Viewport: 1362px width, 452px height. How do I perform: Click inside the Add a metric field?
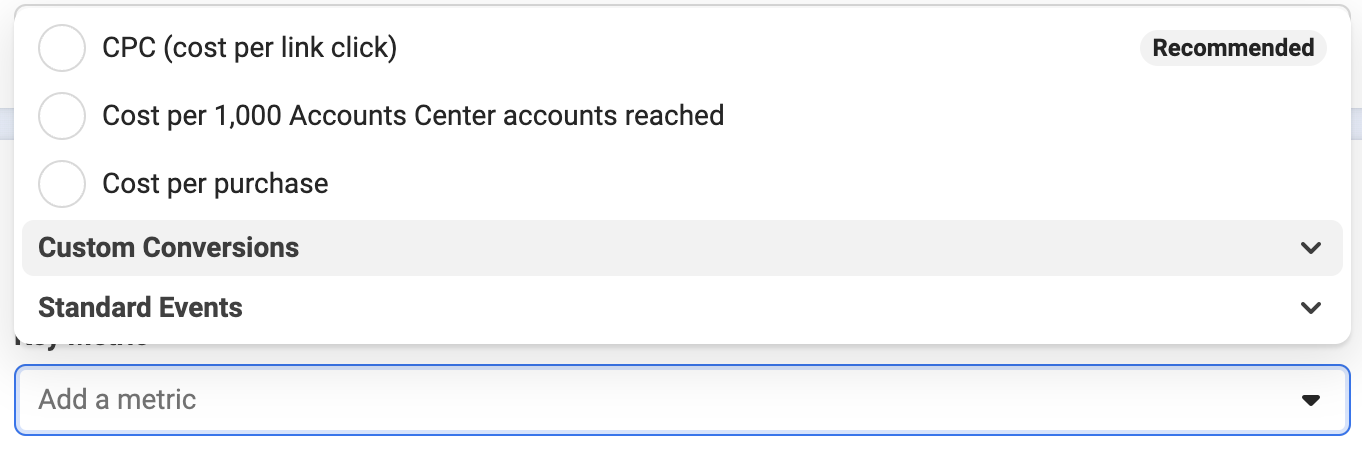pyautogui.click(x=681, y=400)
